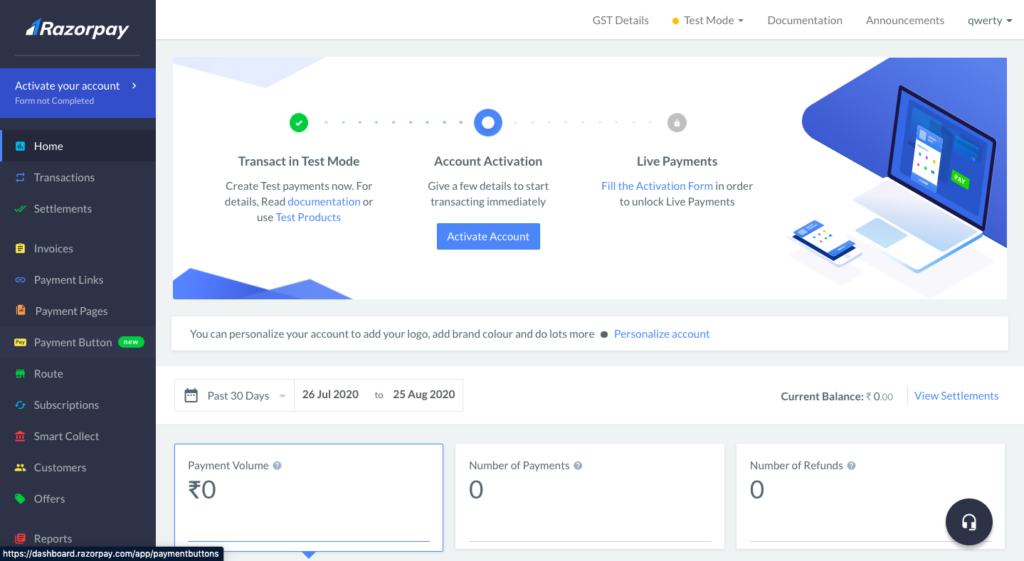Open the Test Products link
Screen dimensions: 1024x561
pyautogui.click(x=308, y=217)
